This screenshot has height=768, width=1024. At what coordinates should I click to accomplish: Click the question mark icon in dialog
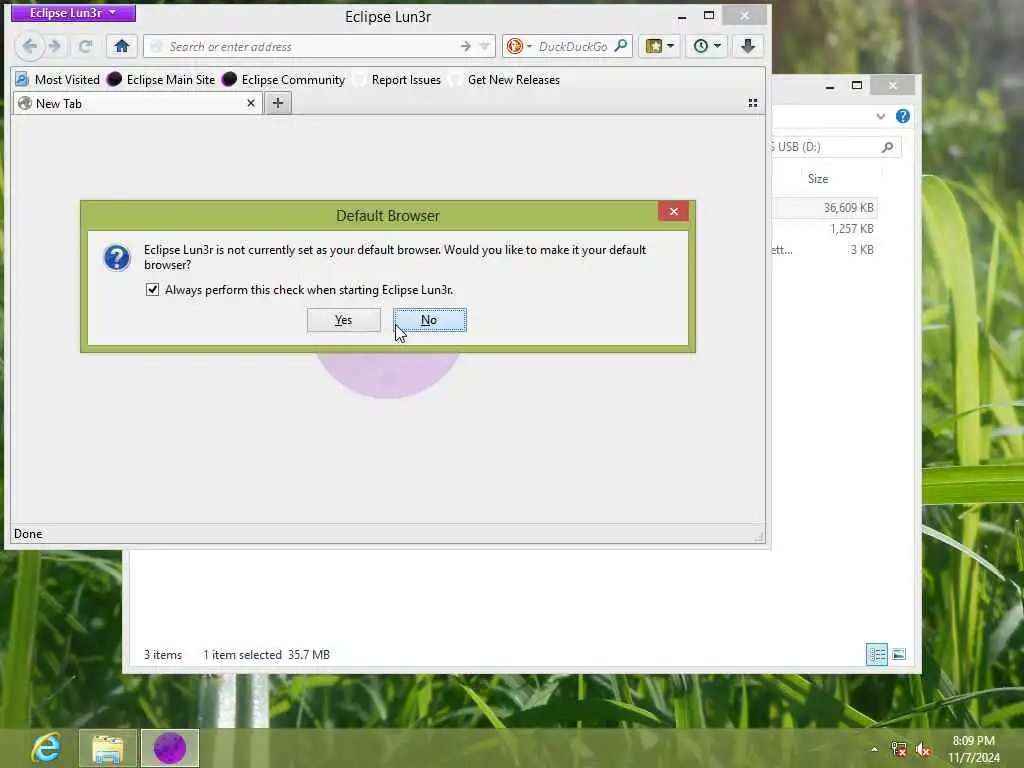click(x=117, y=257)
